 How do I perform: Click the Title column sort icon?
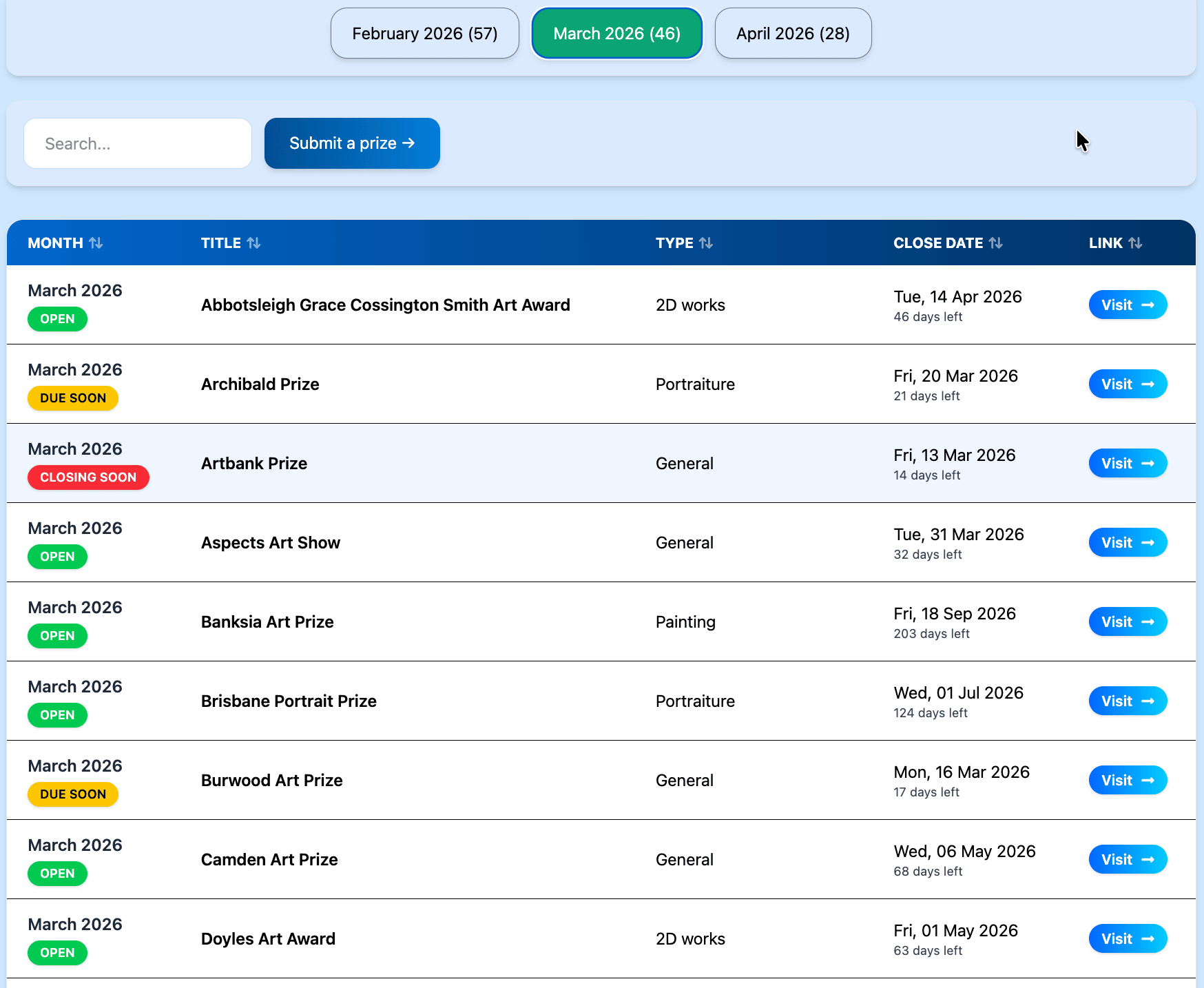coord(253,243)
